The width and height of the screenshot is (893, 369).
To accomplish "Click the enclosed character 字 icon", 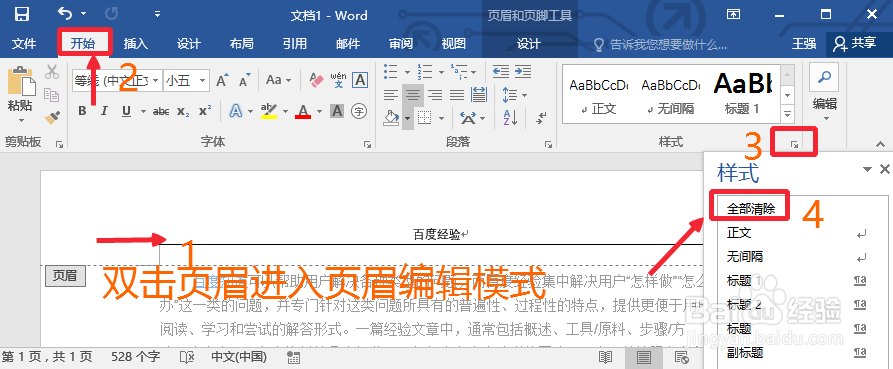I will tap(359, 111).
